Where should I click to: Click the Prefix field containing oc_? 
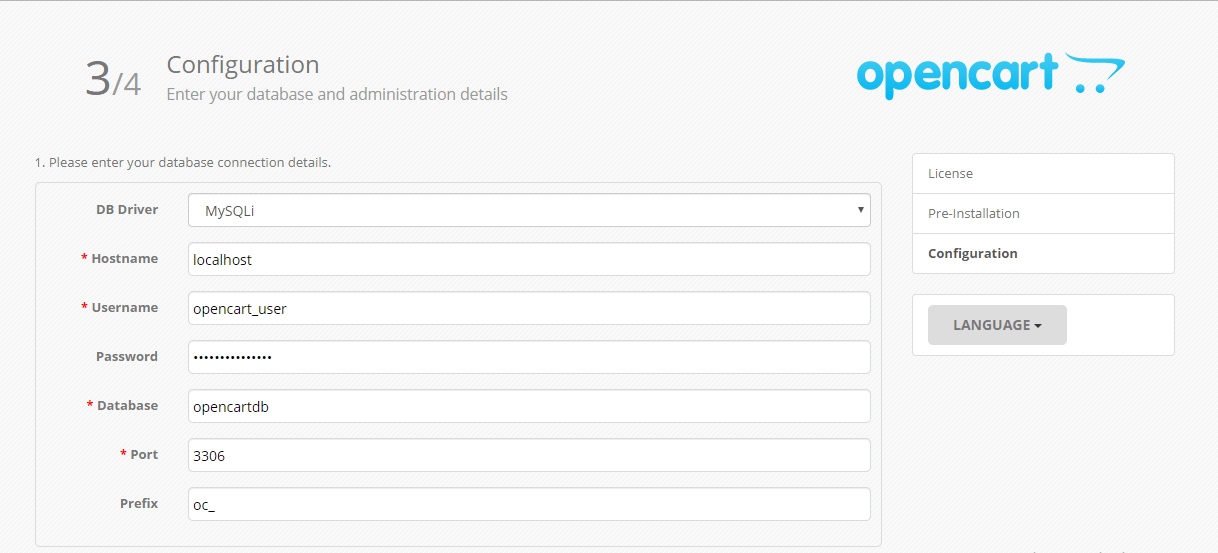[x=529, y=504]
